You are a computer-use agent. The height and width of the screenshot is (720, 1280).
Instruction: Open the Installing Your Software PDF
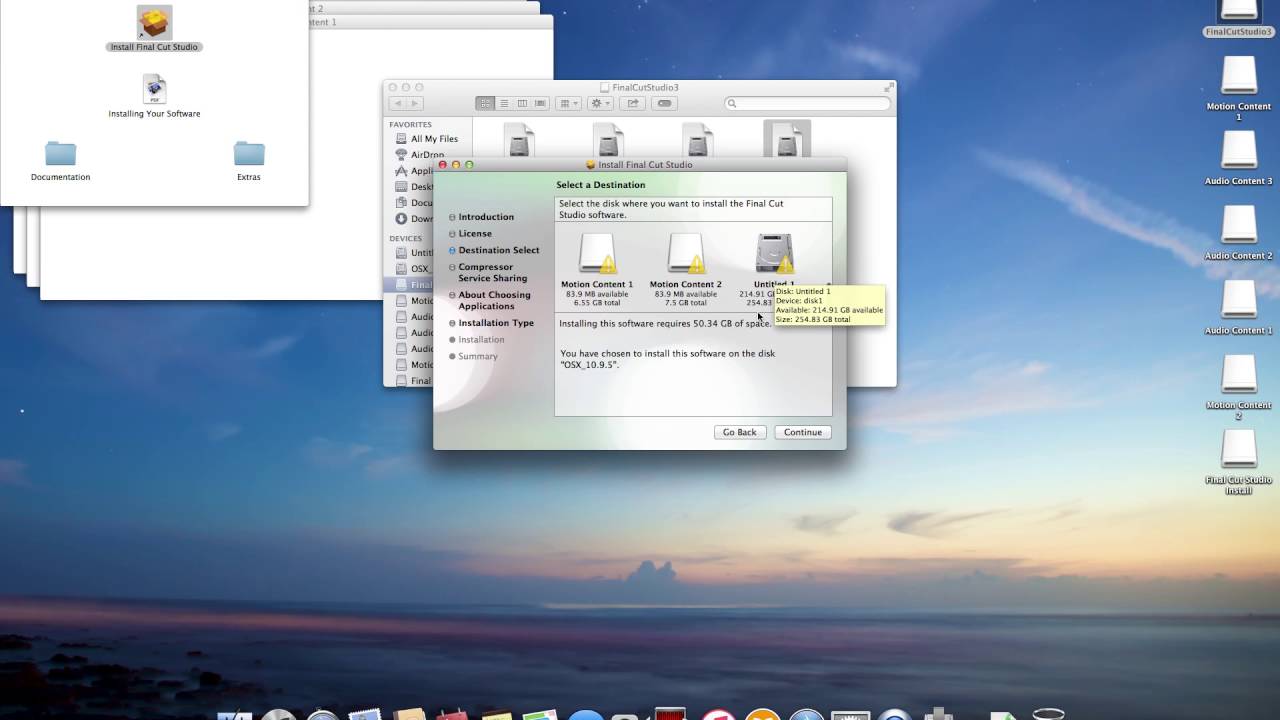coord(154,89)
